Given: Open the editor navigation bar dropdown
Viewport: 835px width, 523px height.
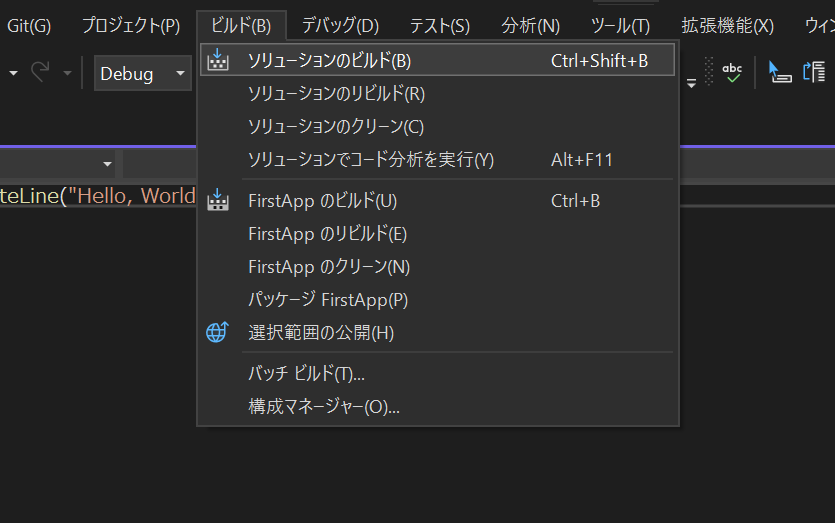Looking at the screenshot, I should 107,164.
